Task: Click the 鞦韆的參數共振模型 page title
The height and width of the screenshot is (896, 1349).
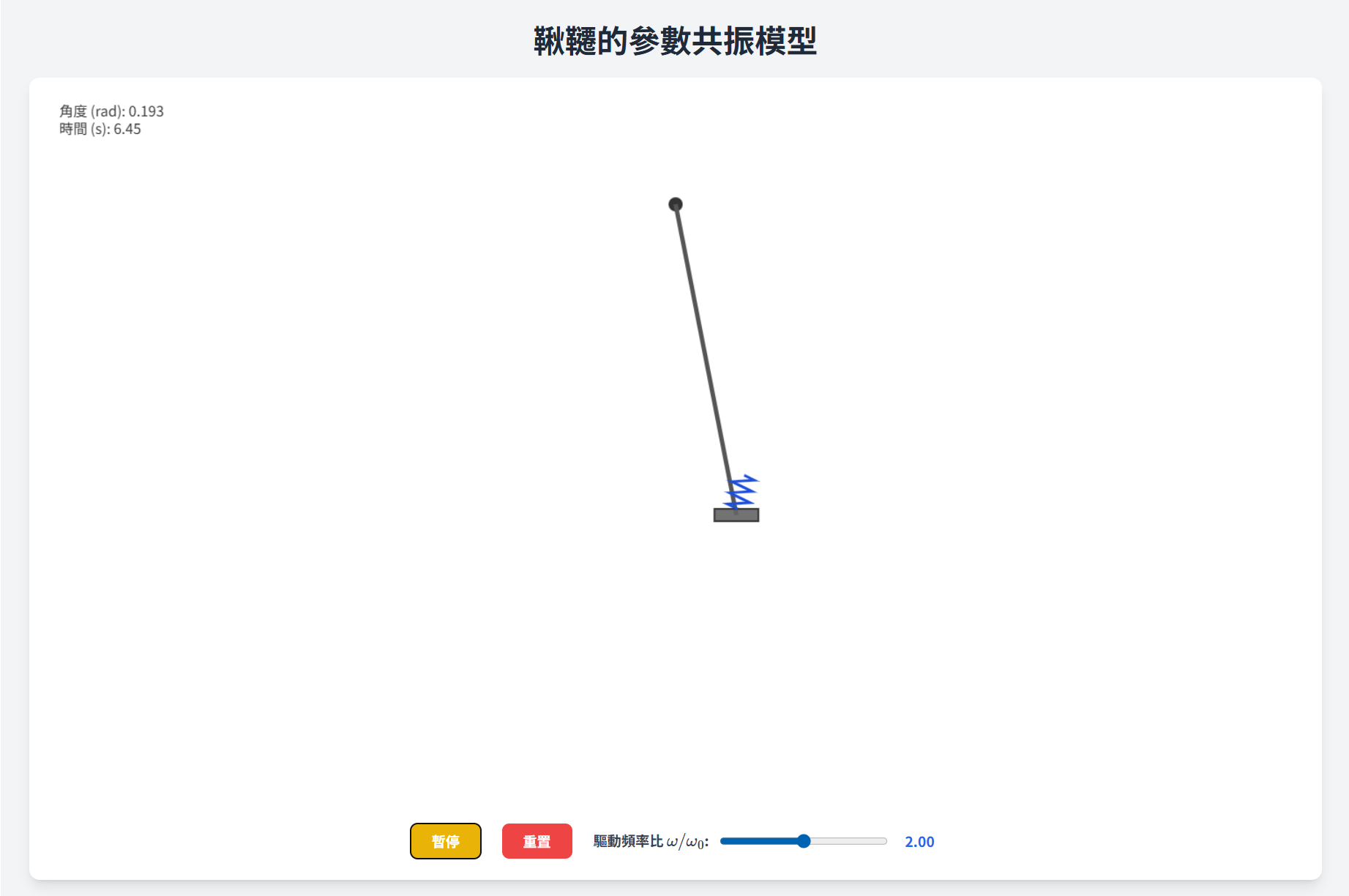Action: pos(675,41)
